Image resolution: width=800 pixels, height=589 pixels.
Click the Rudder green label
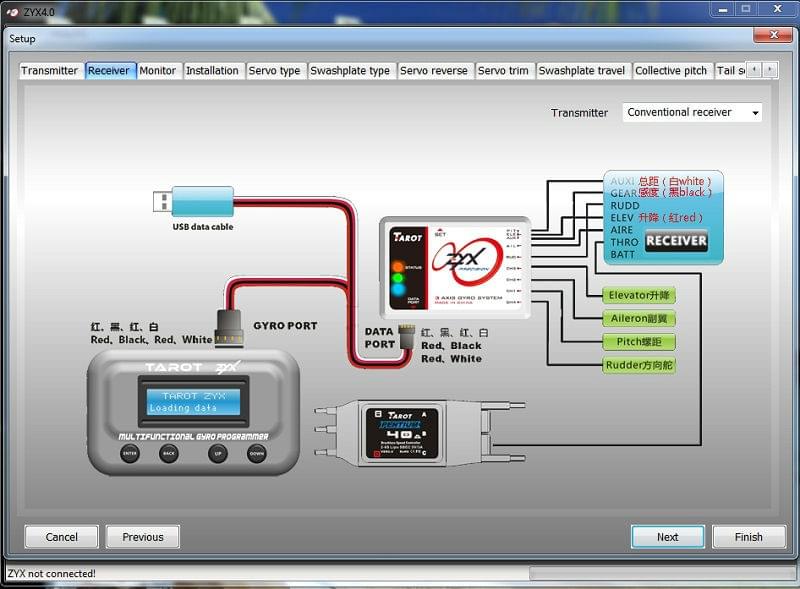click(x=639, y=365)
